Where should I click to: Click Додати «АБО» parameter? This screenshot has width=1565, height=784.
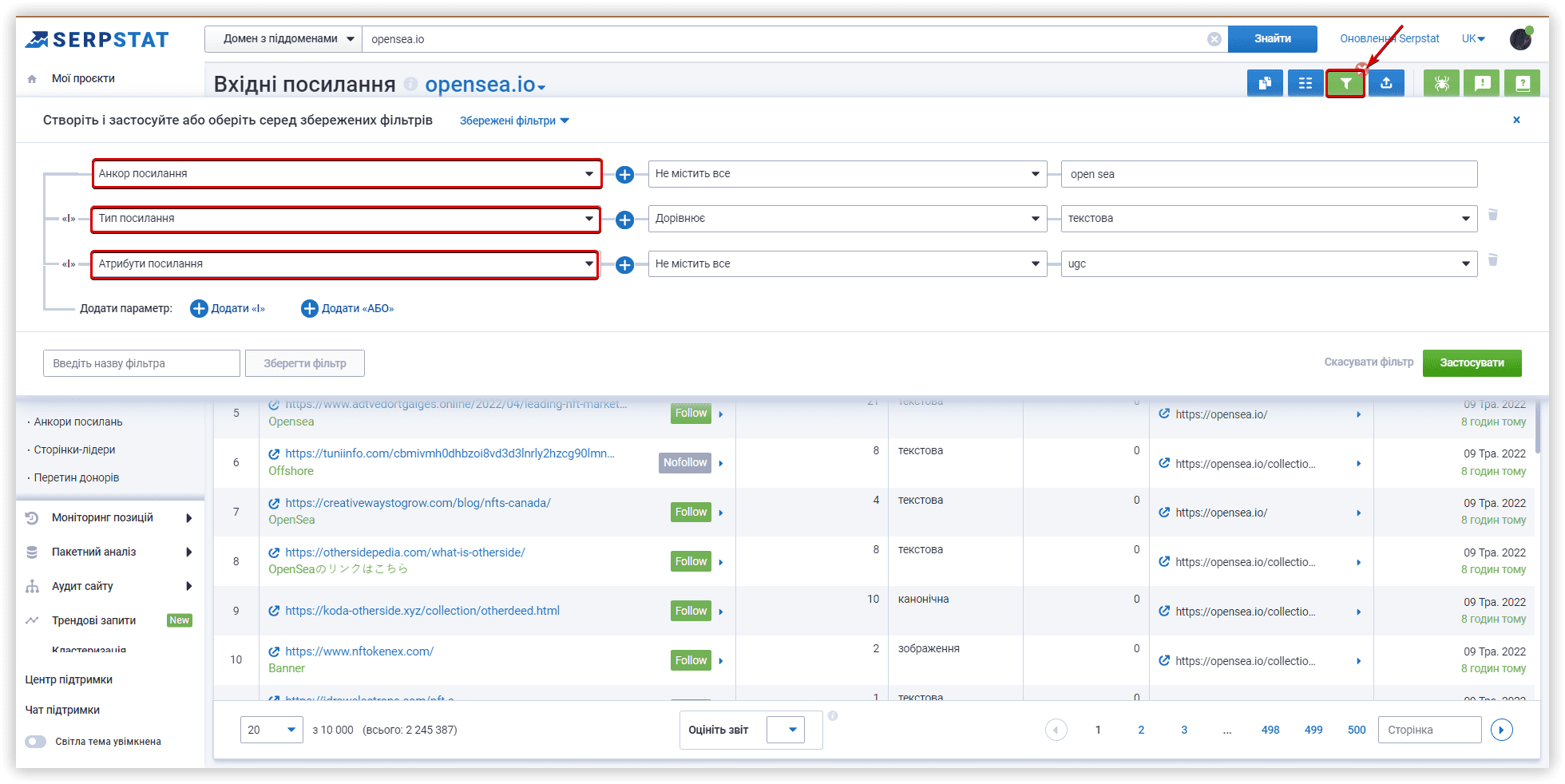point(347,309)
